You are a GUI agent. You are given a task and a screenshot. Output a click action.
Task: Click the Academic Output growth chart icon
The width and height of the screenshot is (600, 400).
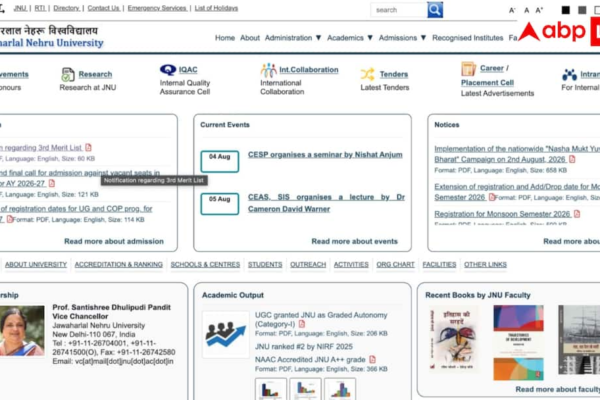pyautogui.click(x=226, y=335)
